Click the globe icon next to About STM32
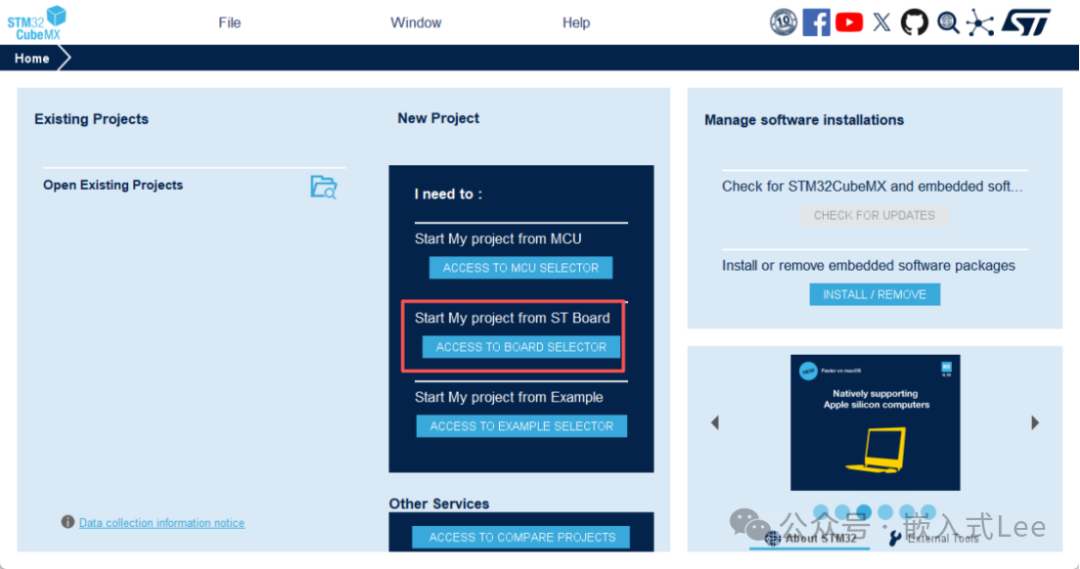Viewport: 1080px width, 569px height. pos(773,538)
